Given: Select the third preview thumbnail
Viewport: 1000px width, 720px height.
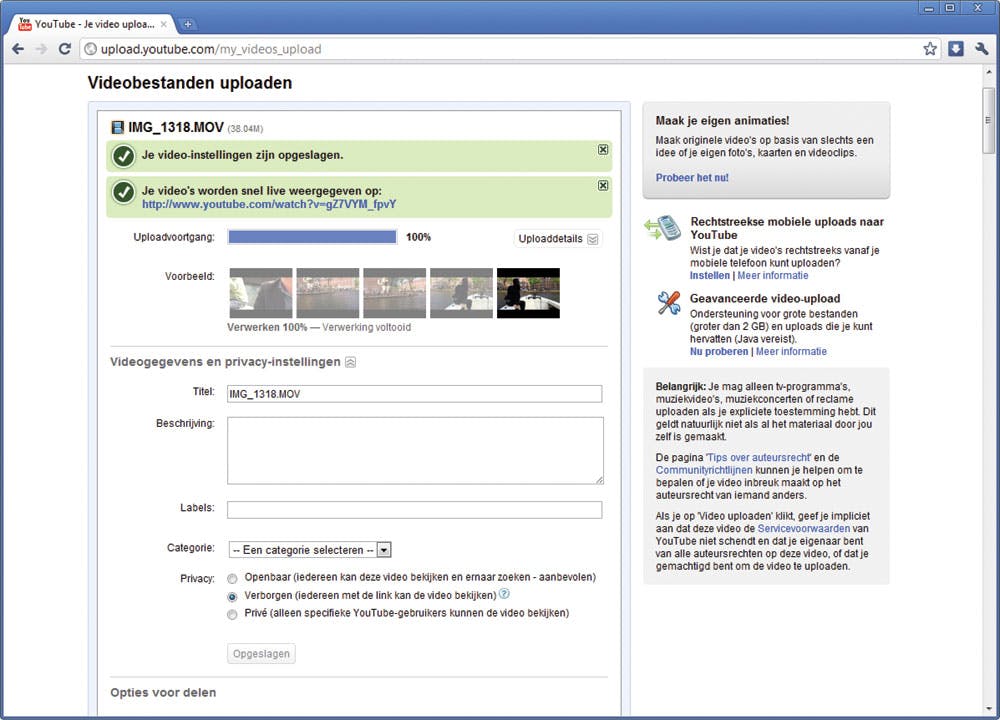Looking at the screenshot, I should pyautogui.click(x=395, y=293).
